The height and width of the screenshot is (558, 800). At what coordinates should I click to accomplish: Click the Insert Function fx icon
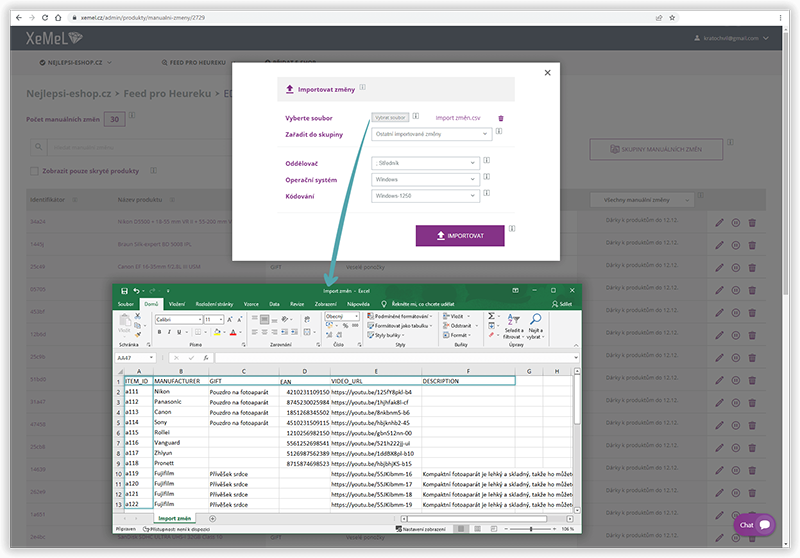206,358
